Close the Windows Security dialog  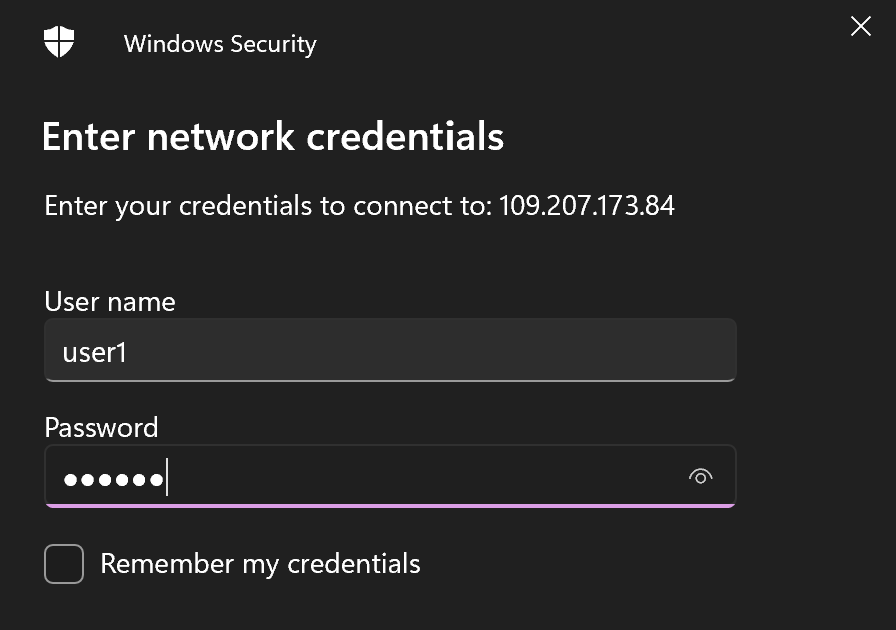861,26
